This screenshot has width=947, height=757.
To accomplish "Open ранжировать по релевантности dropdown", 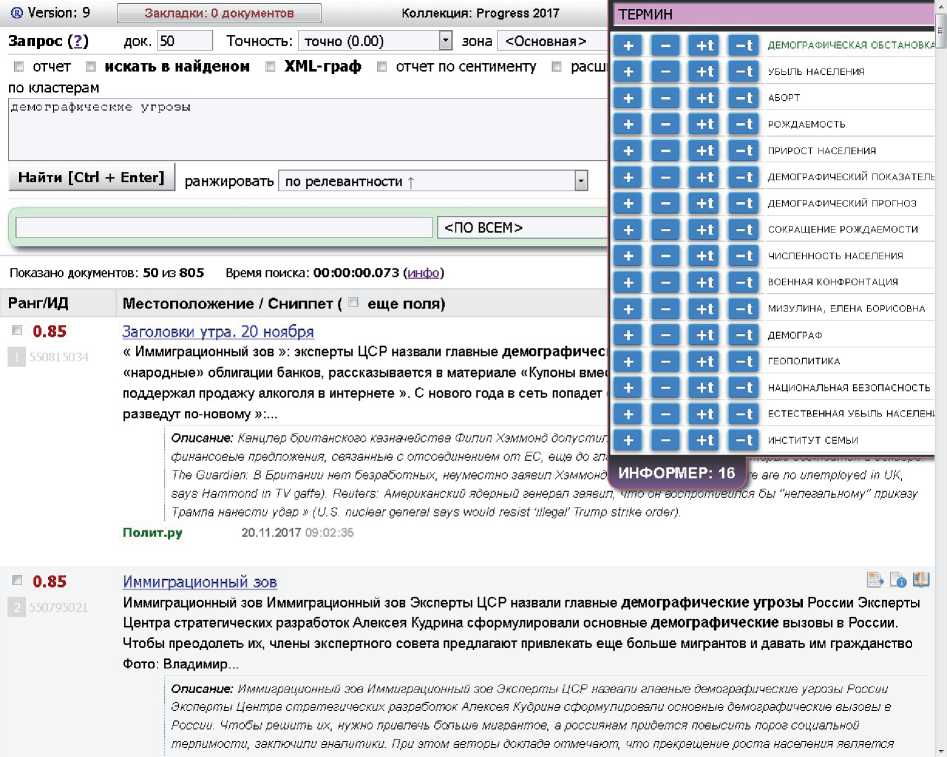I will coord(433,181).
